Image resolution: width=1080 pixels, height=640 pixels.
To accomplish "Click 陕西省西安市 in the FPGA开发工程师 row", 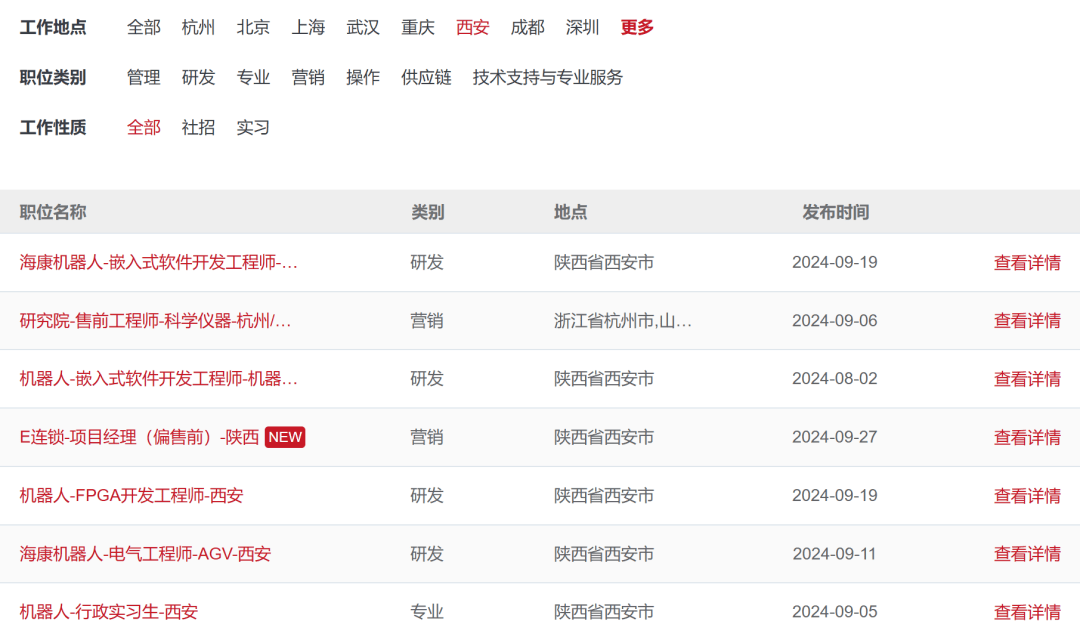I will tap(604, 495).
